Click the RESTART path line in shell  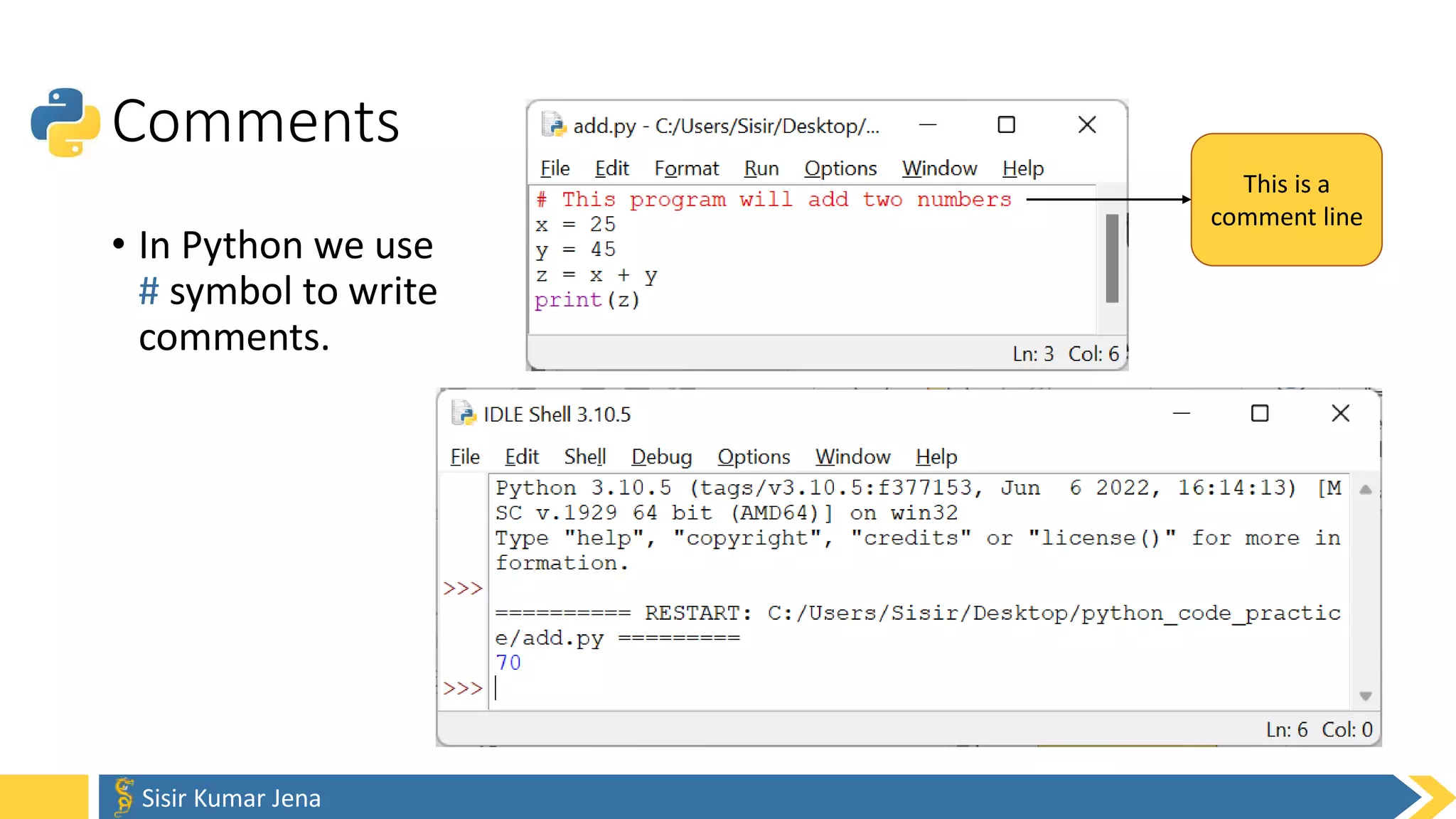pyautogui.click(x=918, y=626)
